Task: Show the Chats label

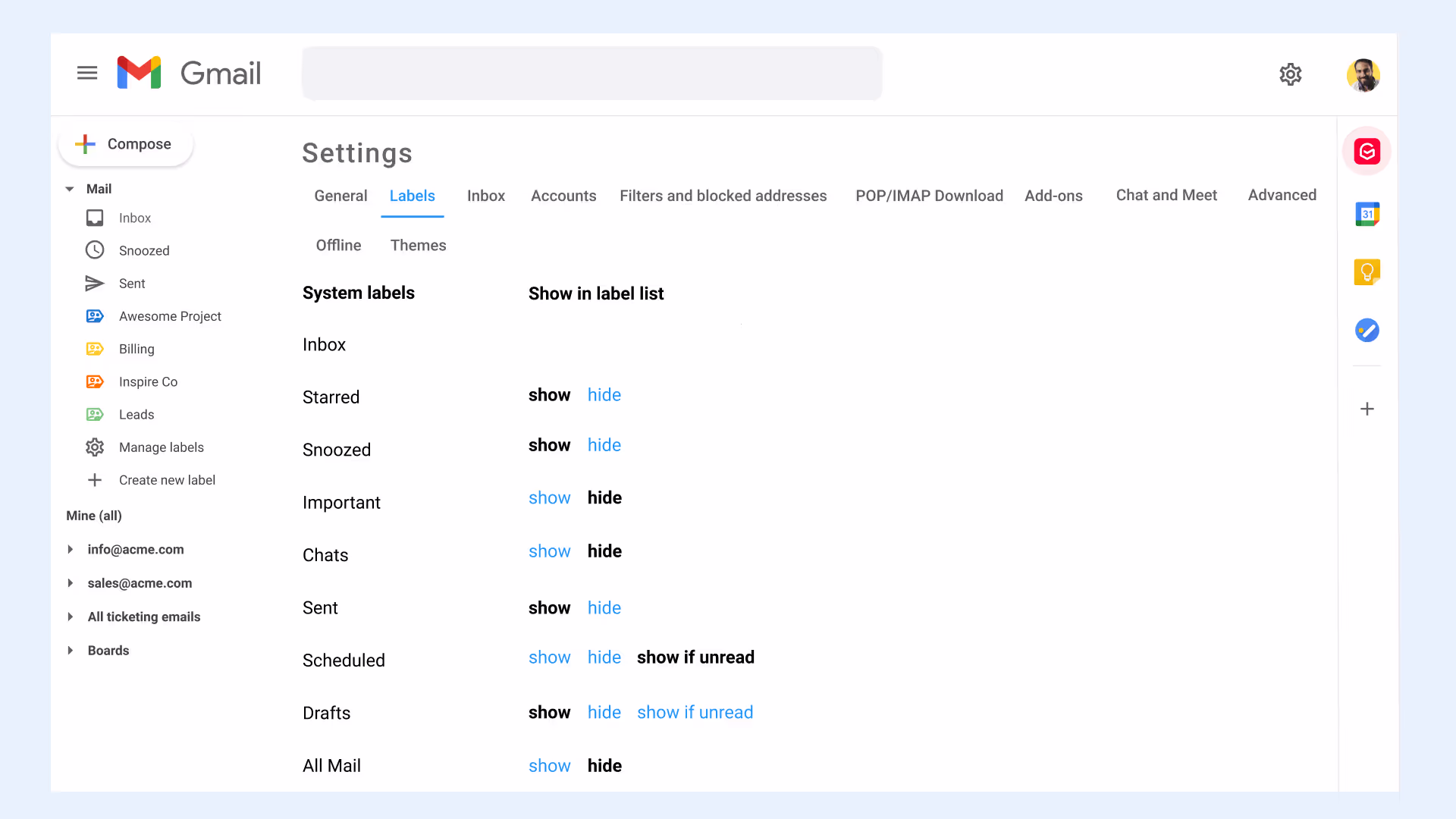Action: [549, 551]
